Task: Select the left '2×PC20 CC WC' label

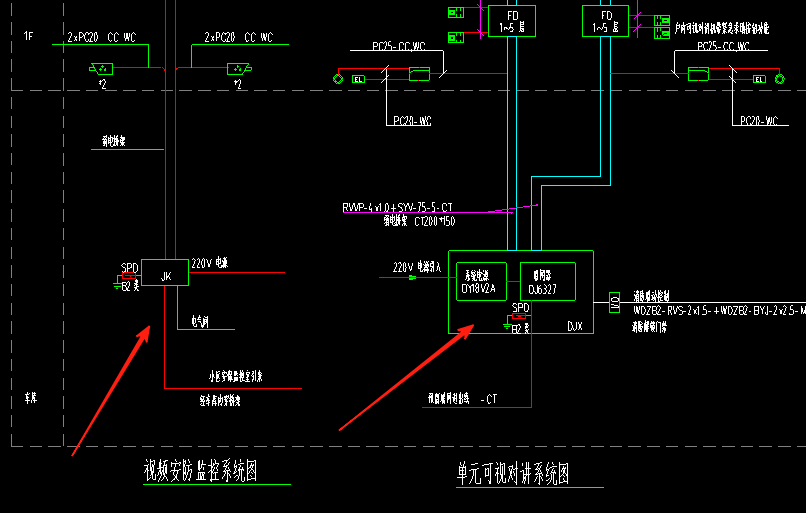Action: [x=102, y=38]
